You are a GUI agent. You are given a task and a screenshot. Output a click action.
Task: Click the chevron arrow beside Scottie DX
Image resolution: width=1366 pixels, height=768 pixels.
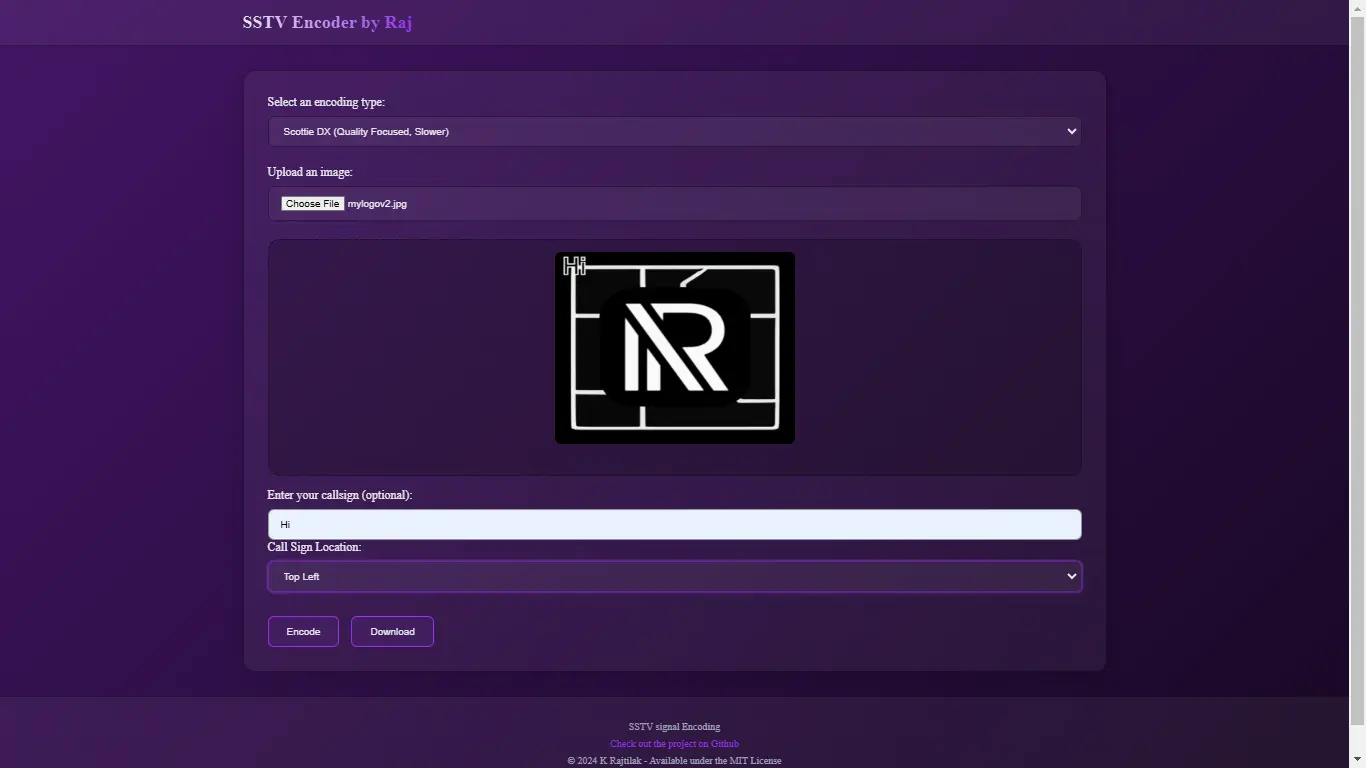click(x=1071, y=132)
